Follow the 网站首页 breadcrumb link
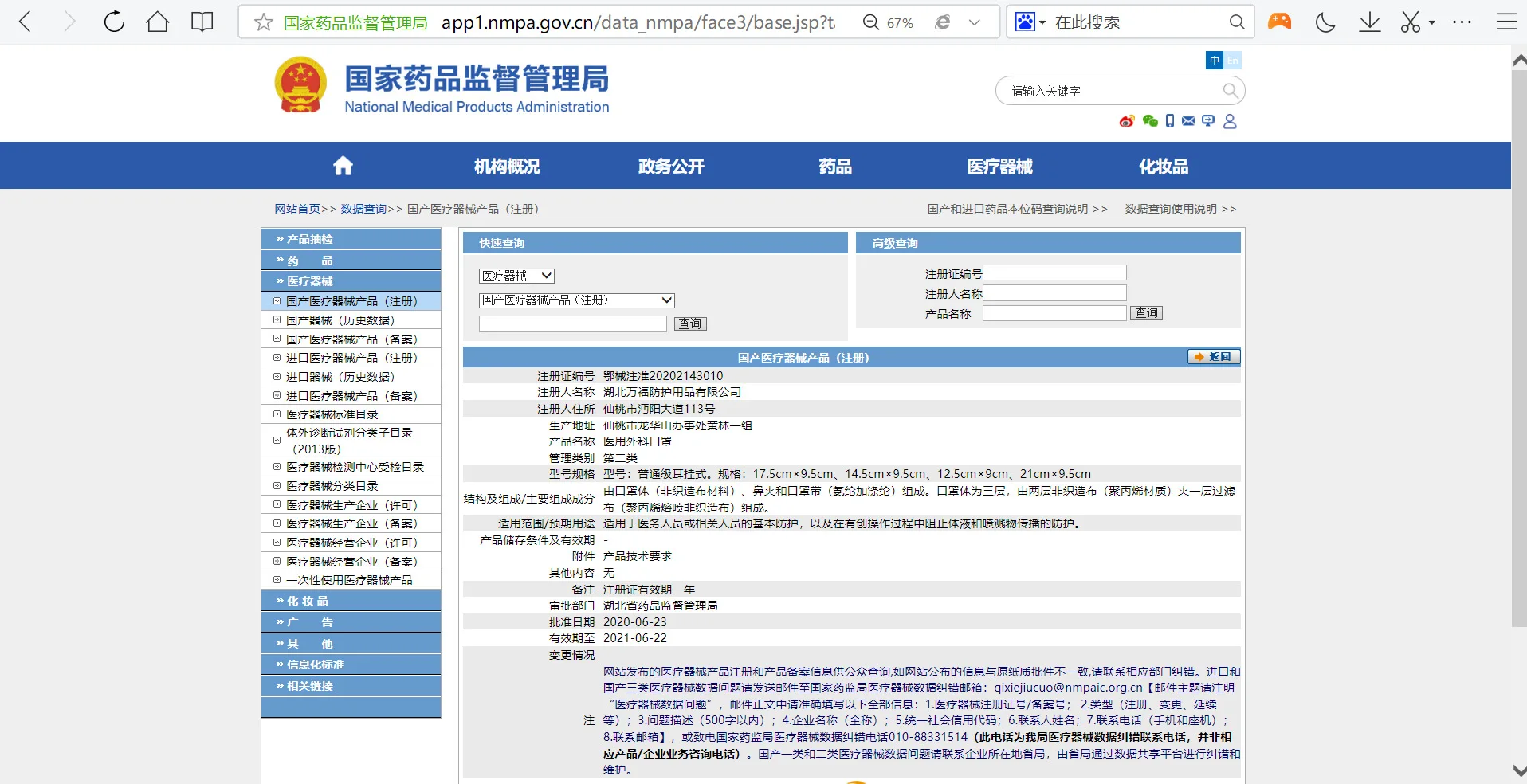The width and height of the screenshot is (1527, 784). (x=297, y=209)
